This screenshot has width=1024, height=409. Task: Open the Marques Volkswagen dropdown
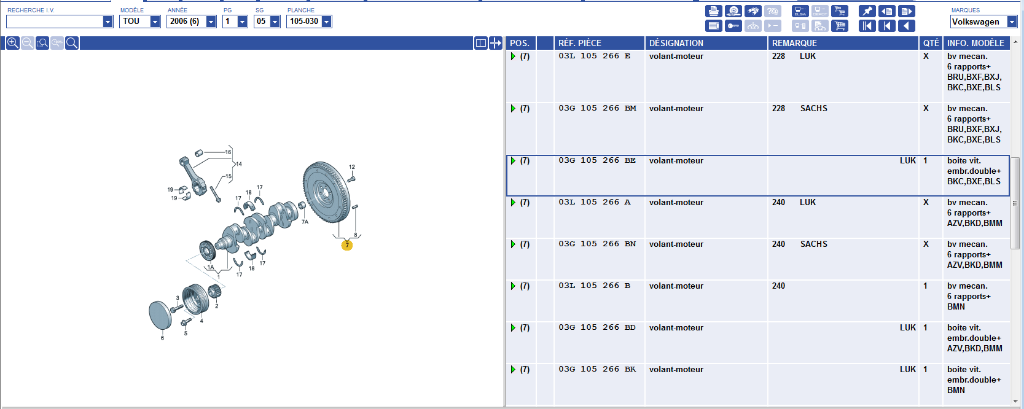point(1011,21)
